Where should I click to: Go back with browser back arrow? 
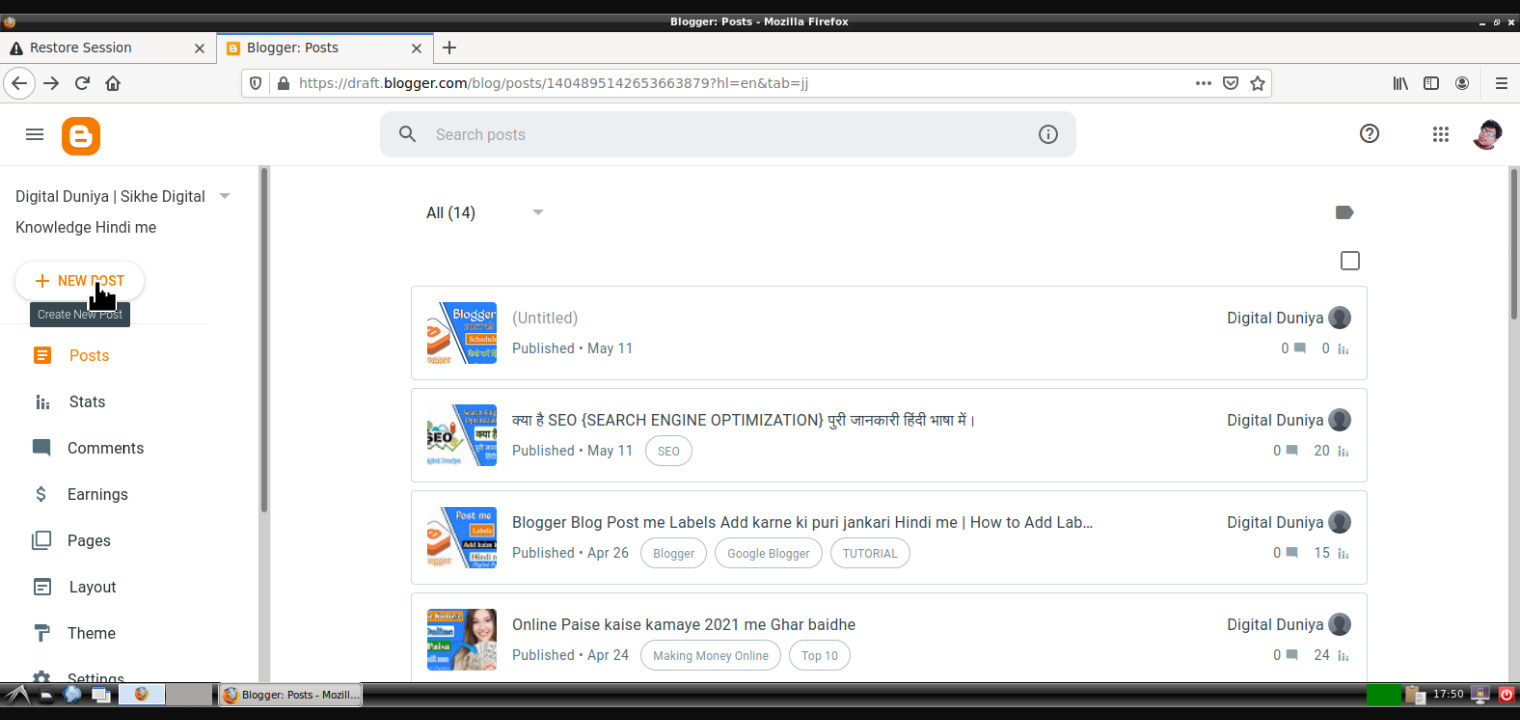[x=19, y=83]
